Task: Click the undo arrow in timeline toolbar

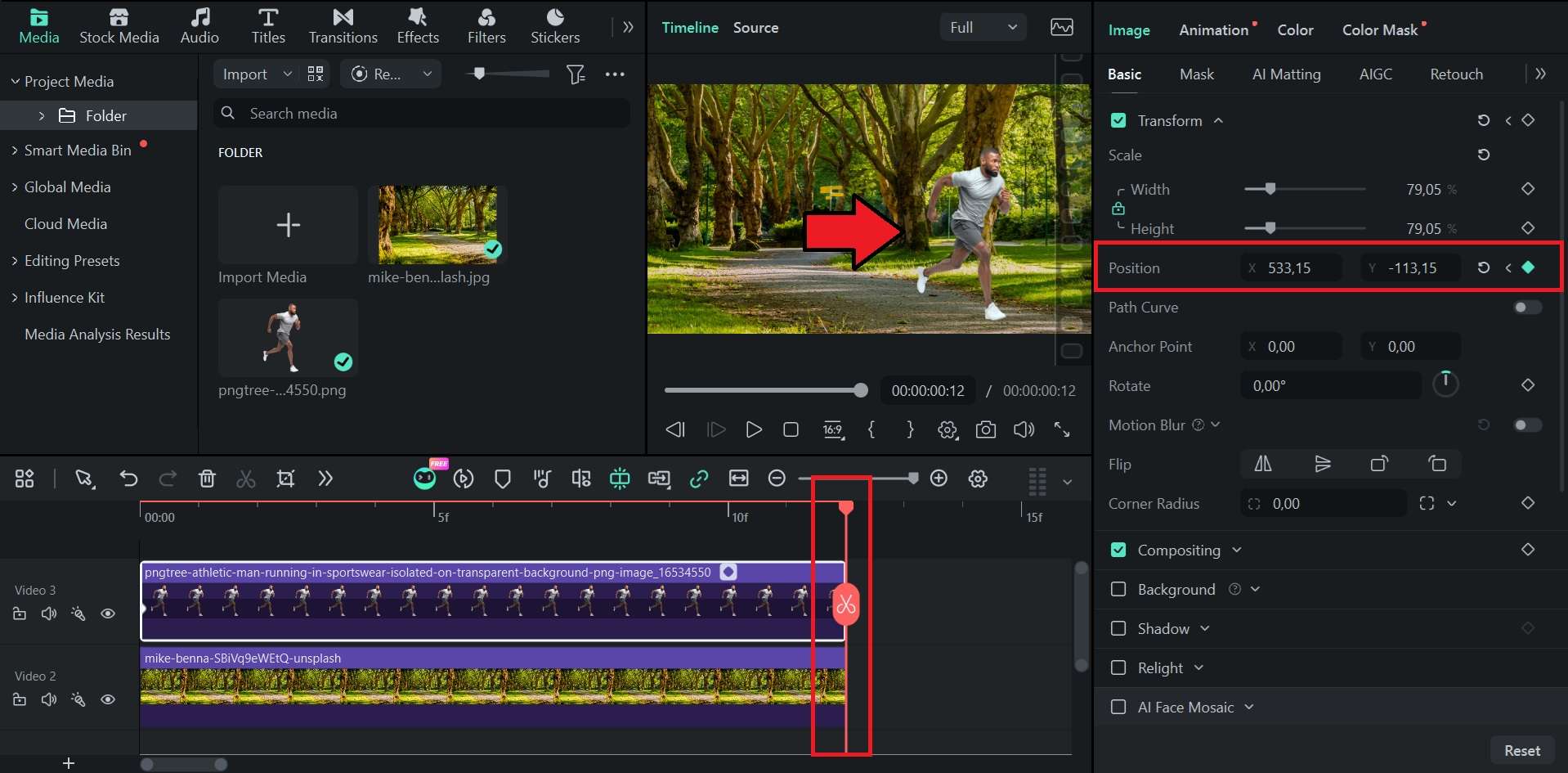Action: (128, 479)
